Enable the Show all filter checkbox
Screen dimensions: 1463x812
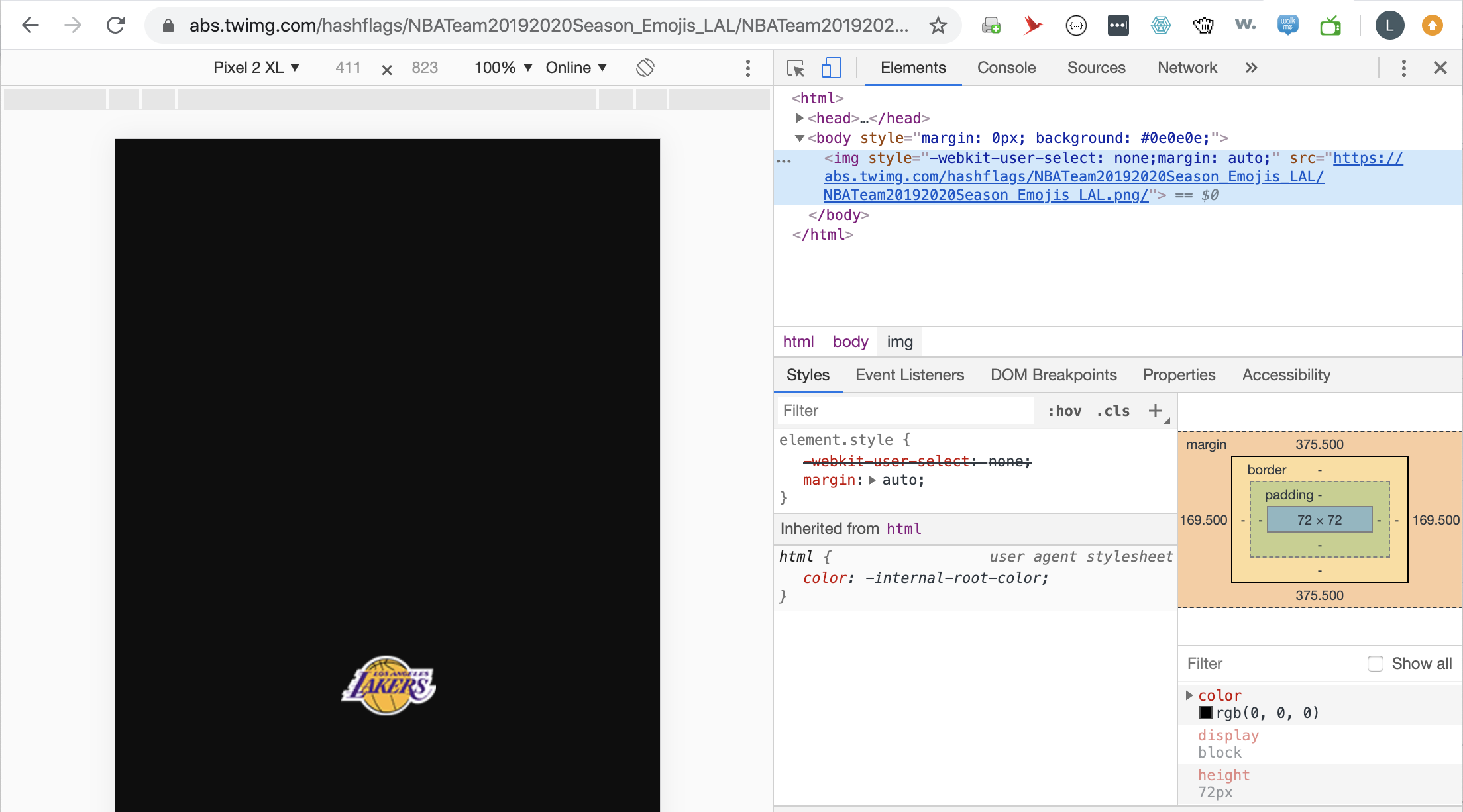(1376, 664)
